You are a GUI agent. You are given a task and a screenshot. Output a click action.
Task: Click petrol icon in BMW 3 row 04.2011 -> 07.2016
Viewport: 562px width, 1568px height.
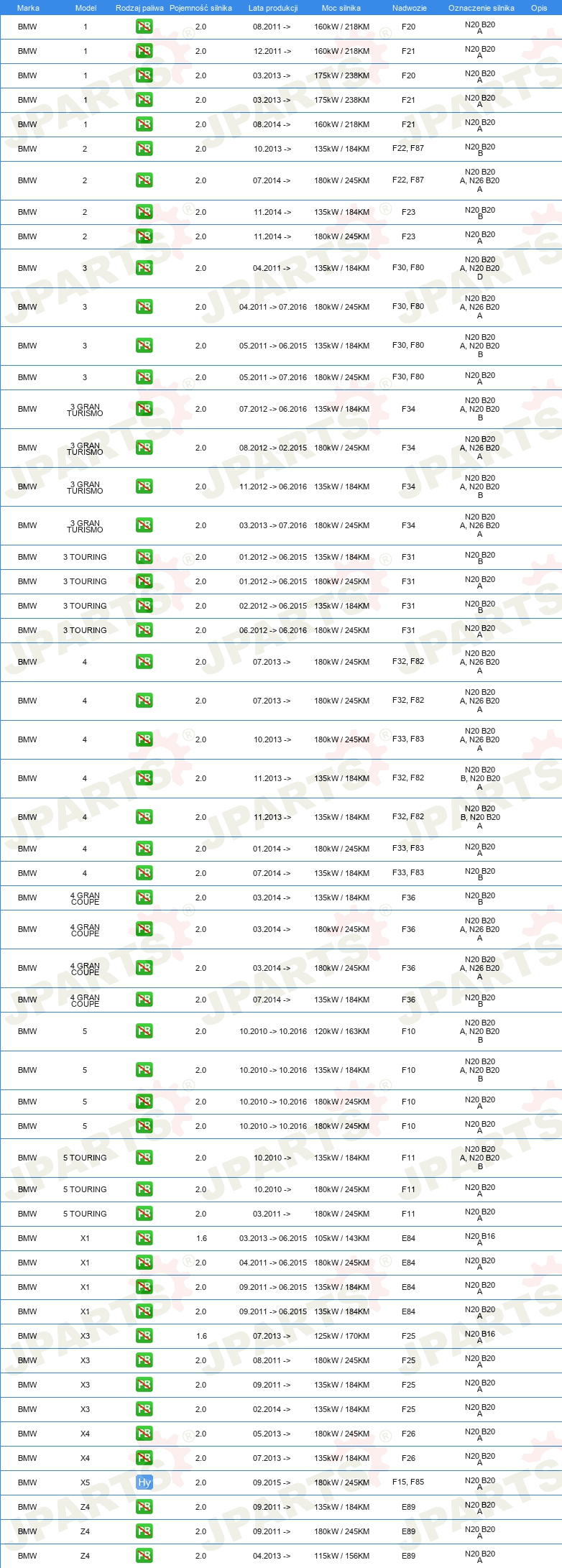pos(144,307)
